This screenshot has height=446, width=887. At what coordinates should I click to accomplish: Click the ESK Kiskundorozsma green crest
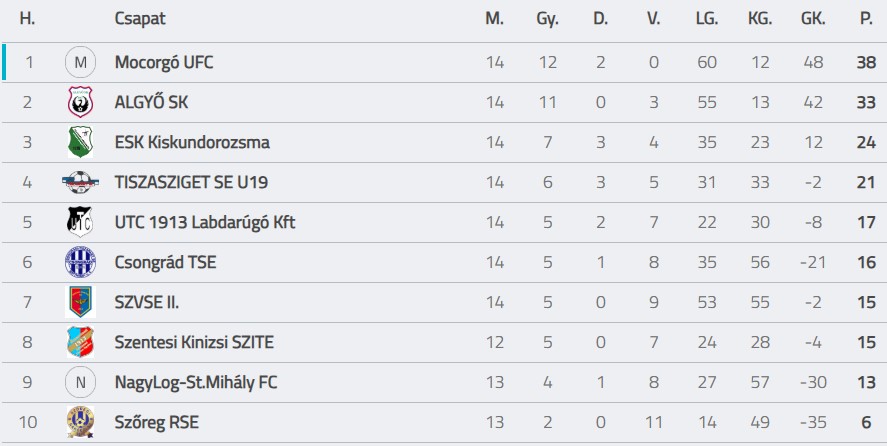[x=80, y=143]
